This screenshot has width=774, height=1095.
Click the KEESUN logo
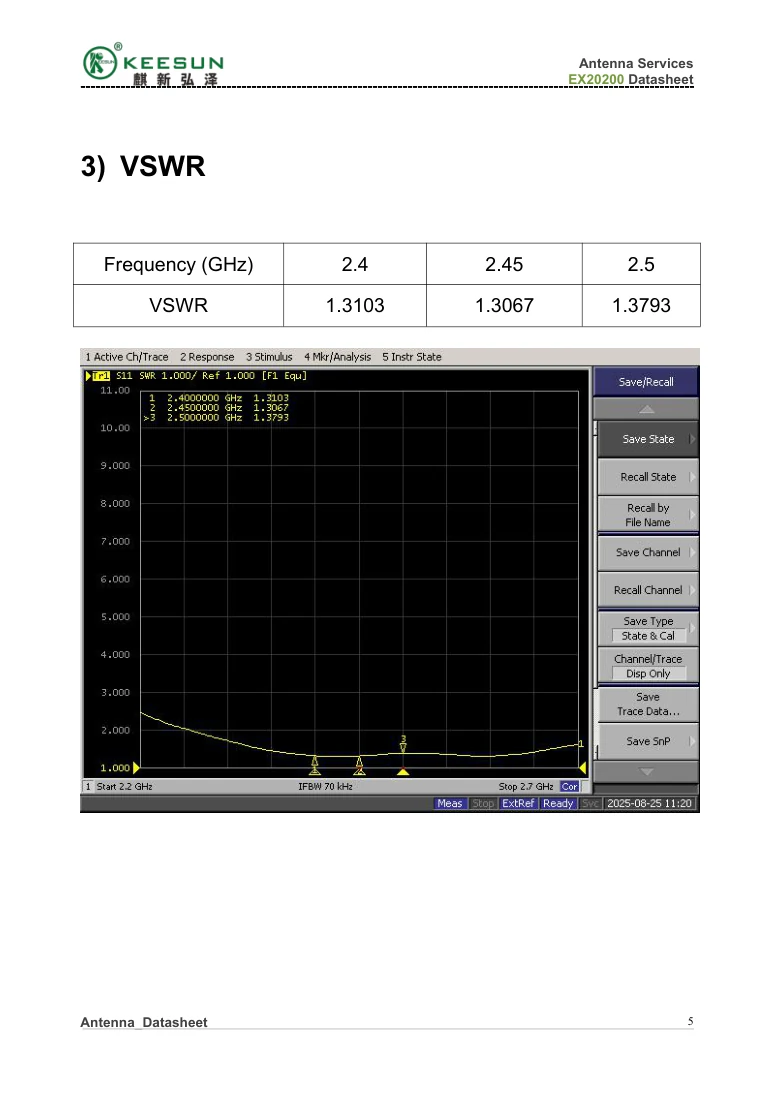click(x=153, y=65)
